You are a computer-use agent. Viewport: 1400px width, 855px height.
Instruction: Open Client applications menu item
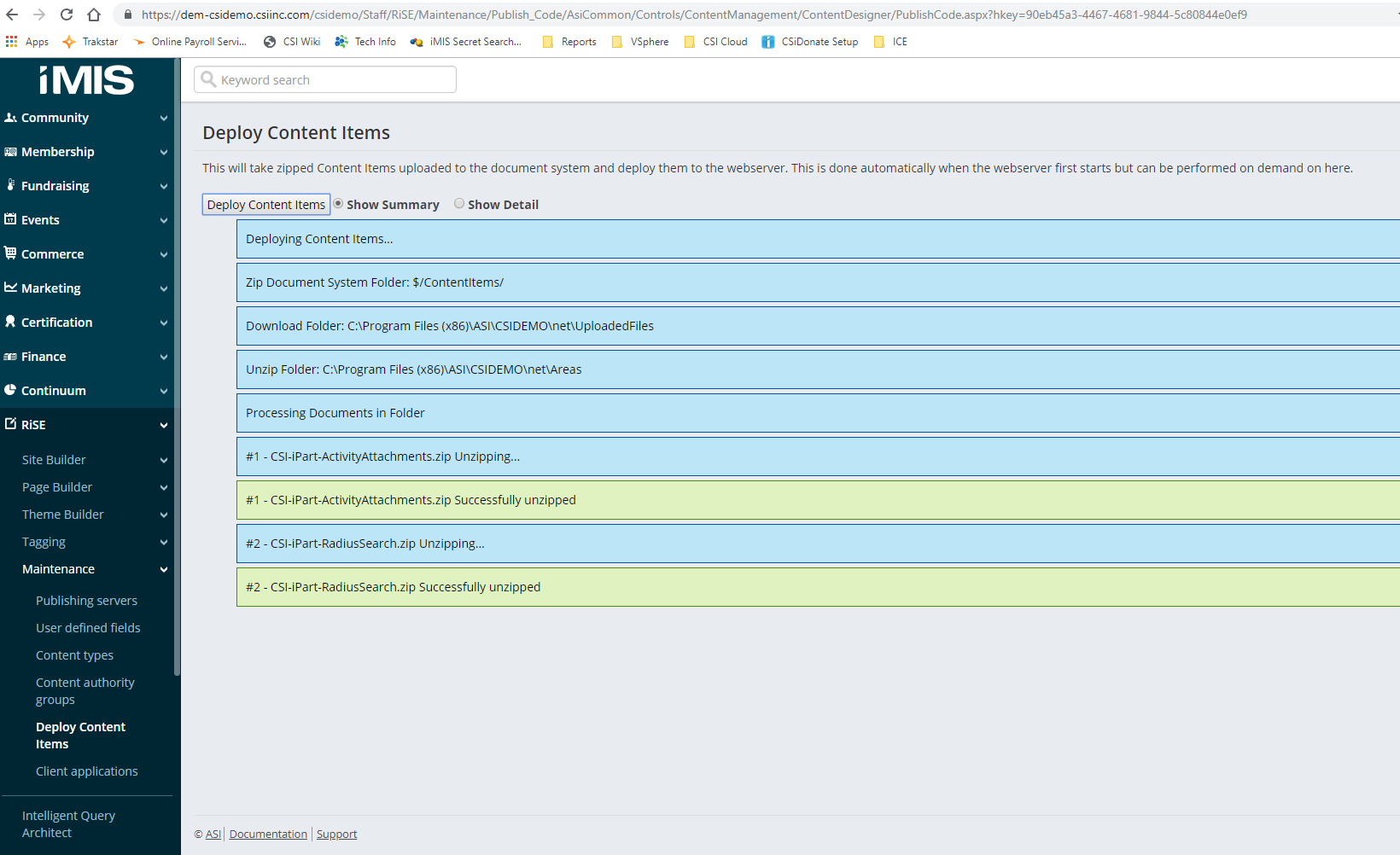86,771
